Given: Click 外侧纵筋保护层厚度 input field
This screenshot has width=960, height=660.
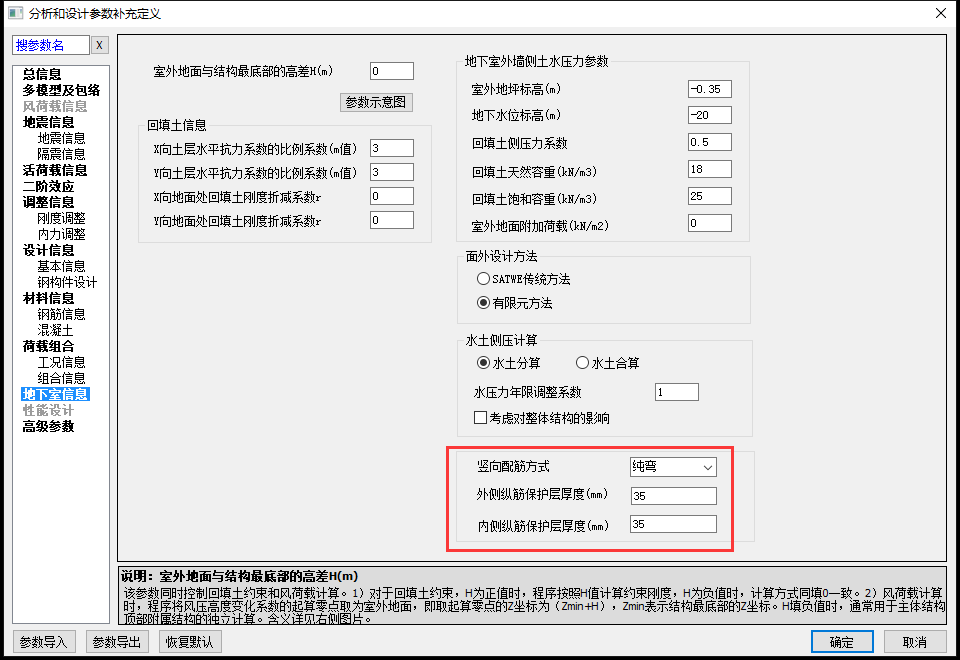Looking at the screenshot, I should coord(673,496).
